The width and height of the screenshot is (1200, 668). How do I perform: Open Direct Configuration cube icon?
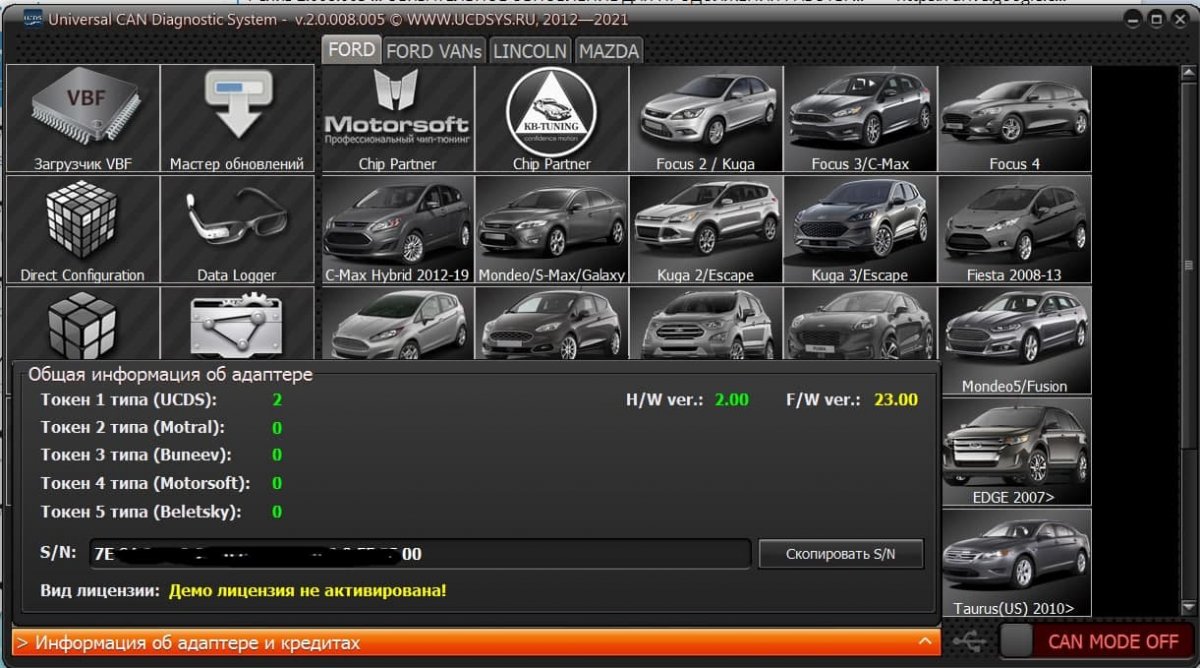point(82,230)
